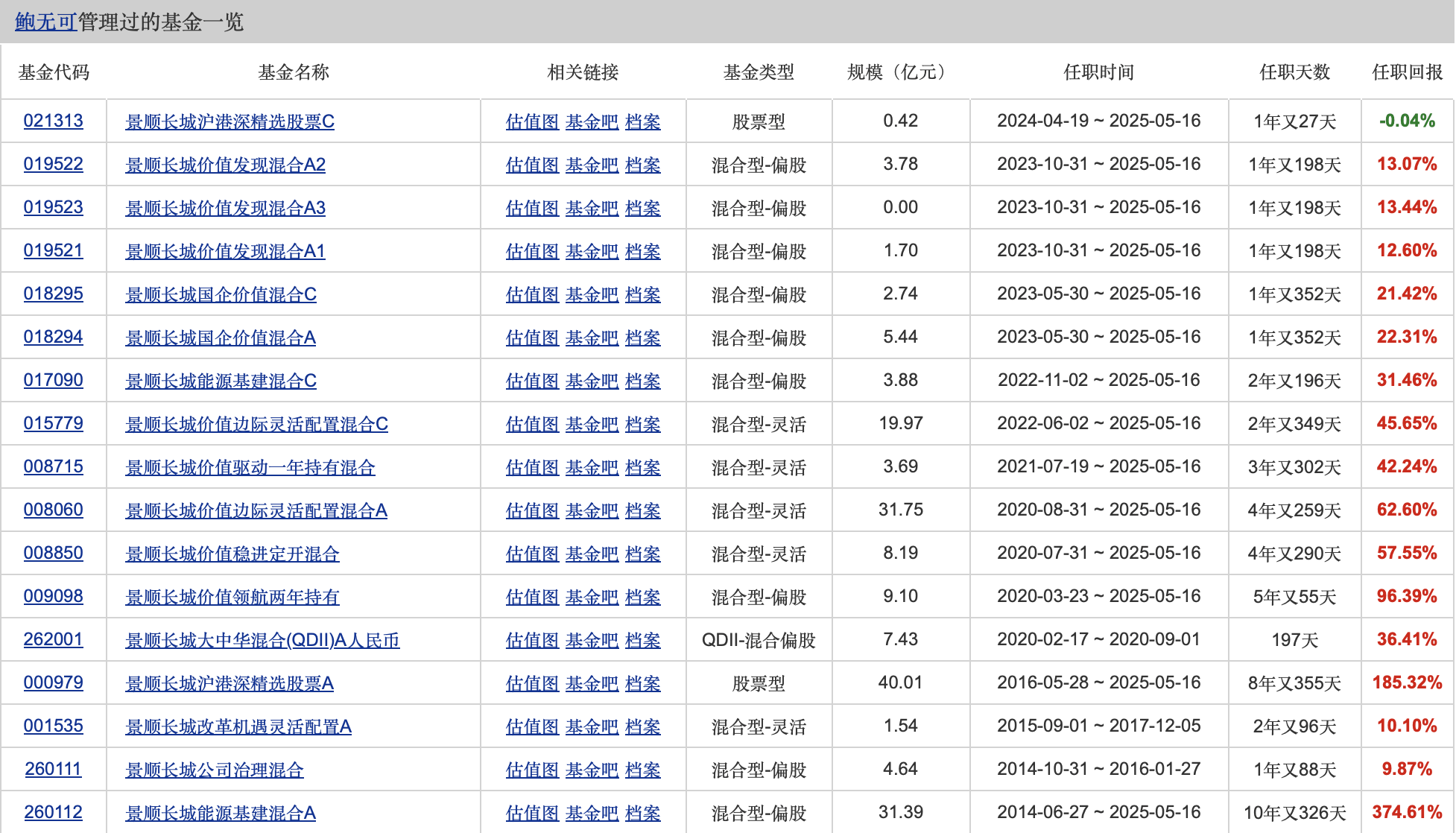Open 景顺长城改革机遇灵活配置A fund link
Screen dimensions: 1456x833
pyautogui.click(x=238, y=726)
